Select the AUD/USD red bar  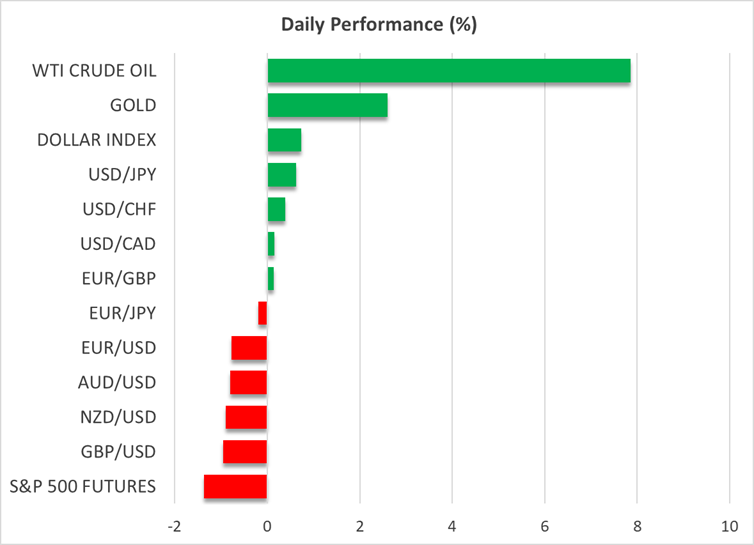(x=248, y=383)
